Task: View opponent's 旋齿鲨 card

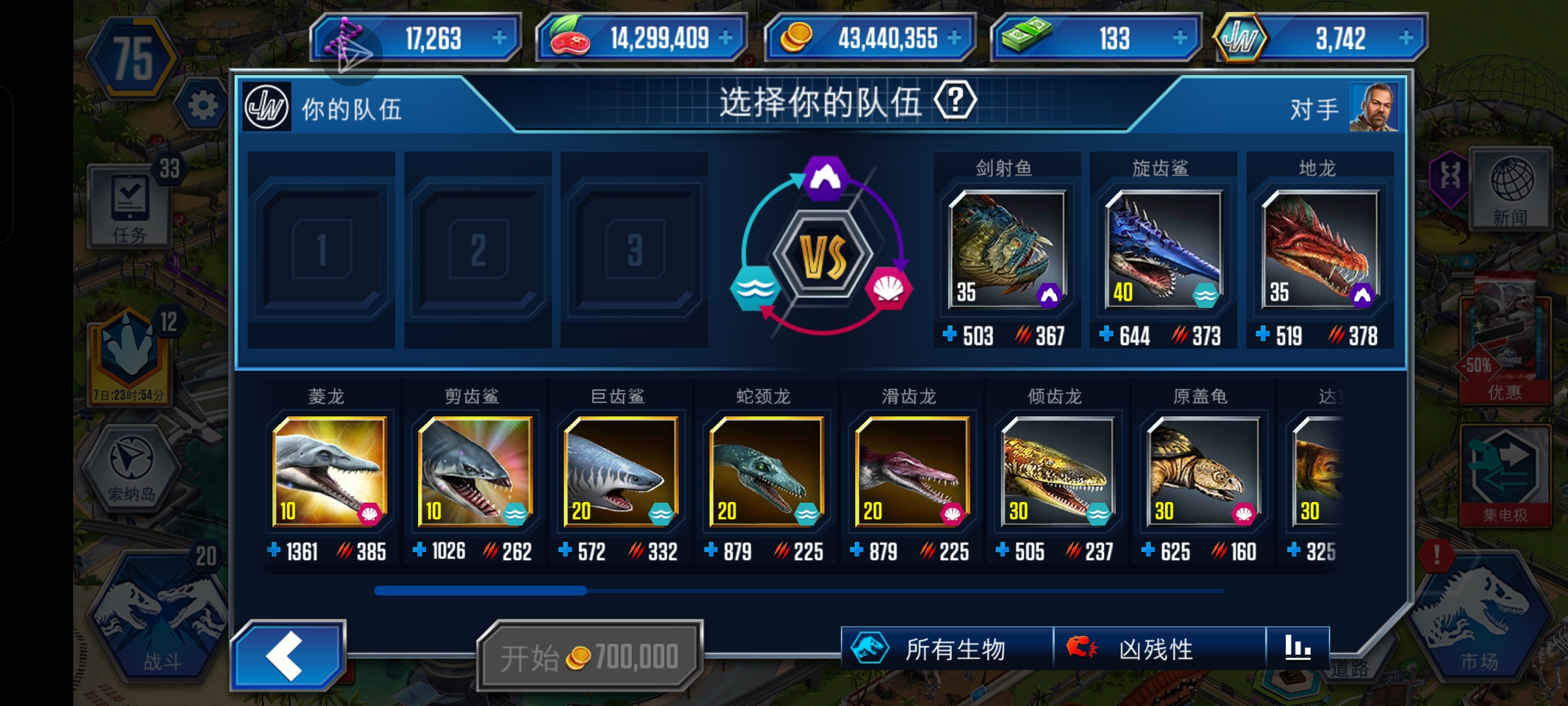Action: point(1163,251)
